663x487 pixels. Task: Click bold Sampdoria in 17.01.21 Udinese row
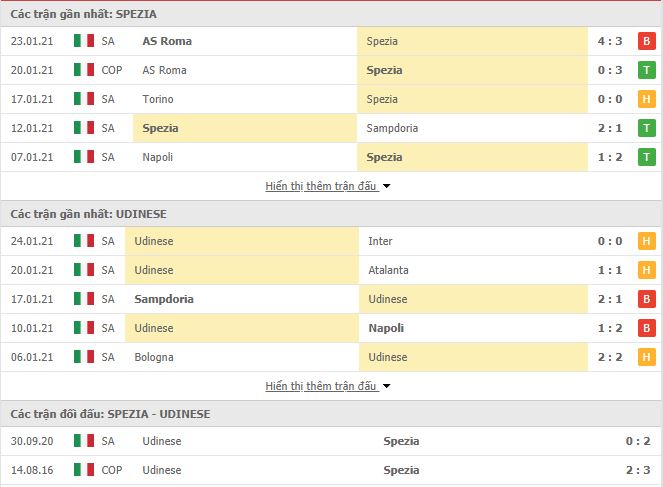[x=164, y=299]
